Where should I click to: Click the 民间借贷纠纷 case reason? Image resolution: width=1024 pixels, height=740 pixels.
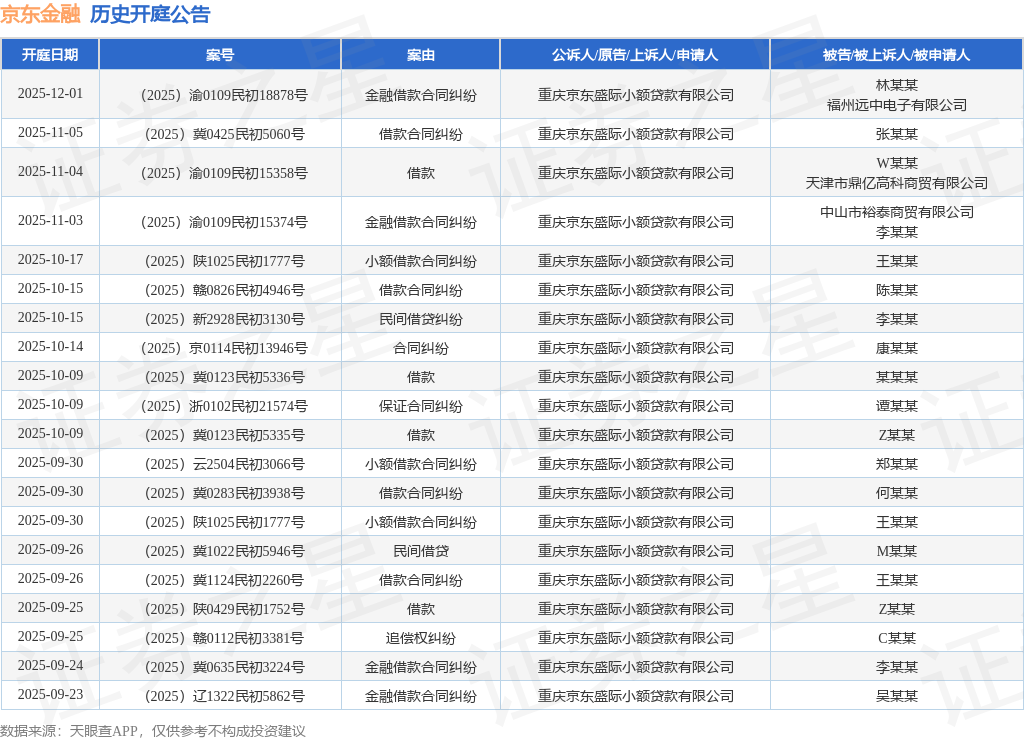pos(421,319)
